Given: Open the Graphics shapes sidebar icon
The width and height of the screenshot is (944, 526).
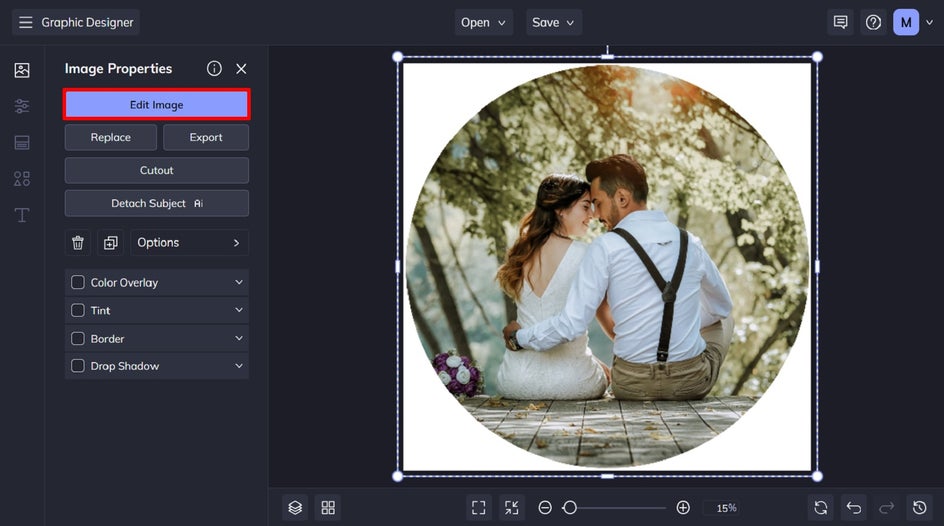Looking at the screenshot, I should click(x=22, y=179).
